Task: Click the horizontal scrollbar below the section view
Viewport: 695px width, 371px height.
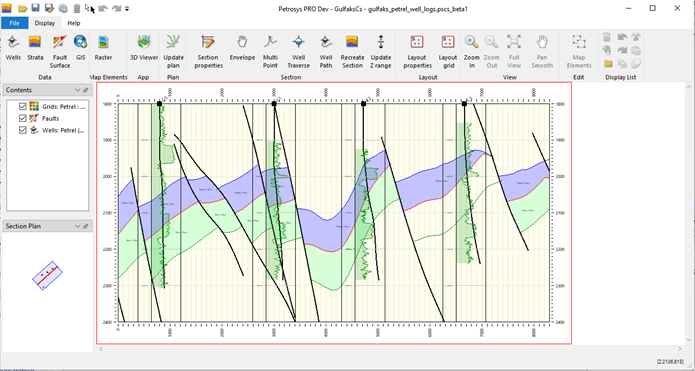Action: tap(391, 349)
